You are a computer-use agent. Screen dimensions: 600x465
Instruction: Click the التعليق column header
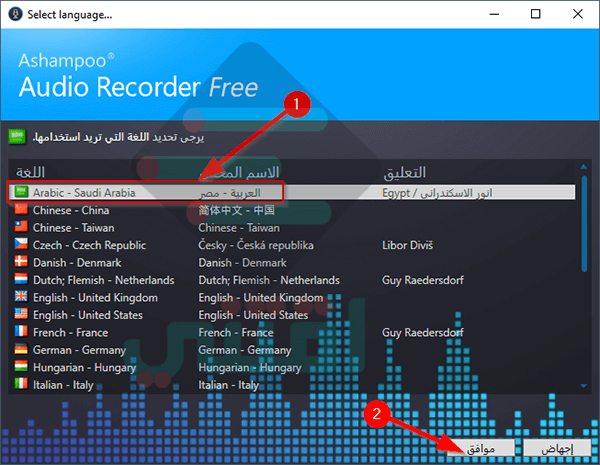[x=404, y=172]
